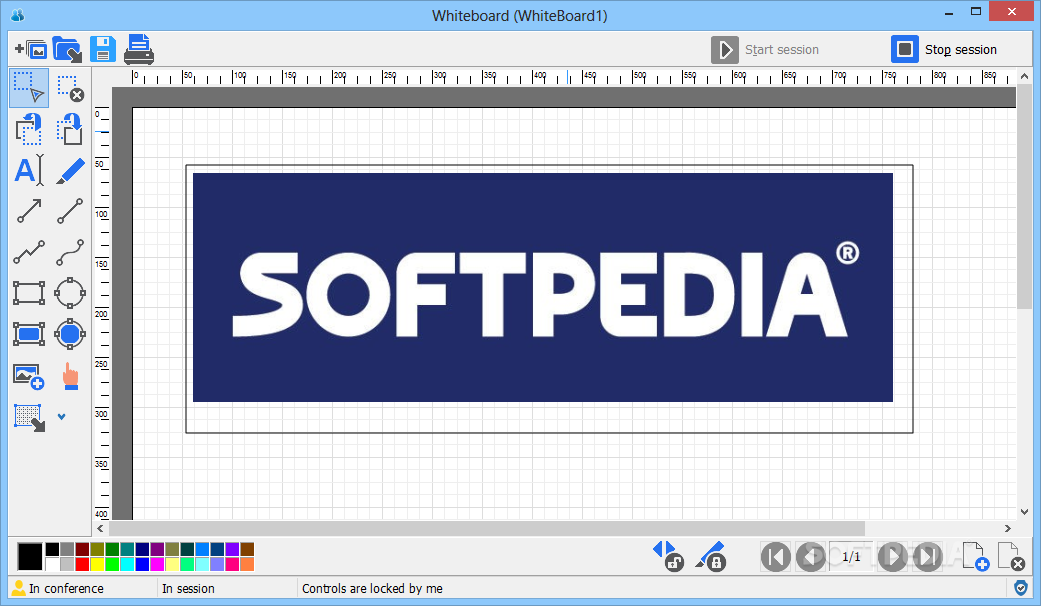Click the Controls are locked by me text

tap(372, 588)
